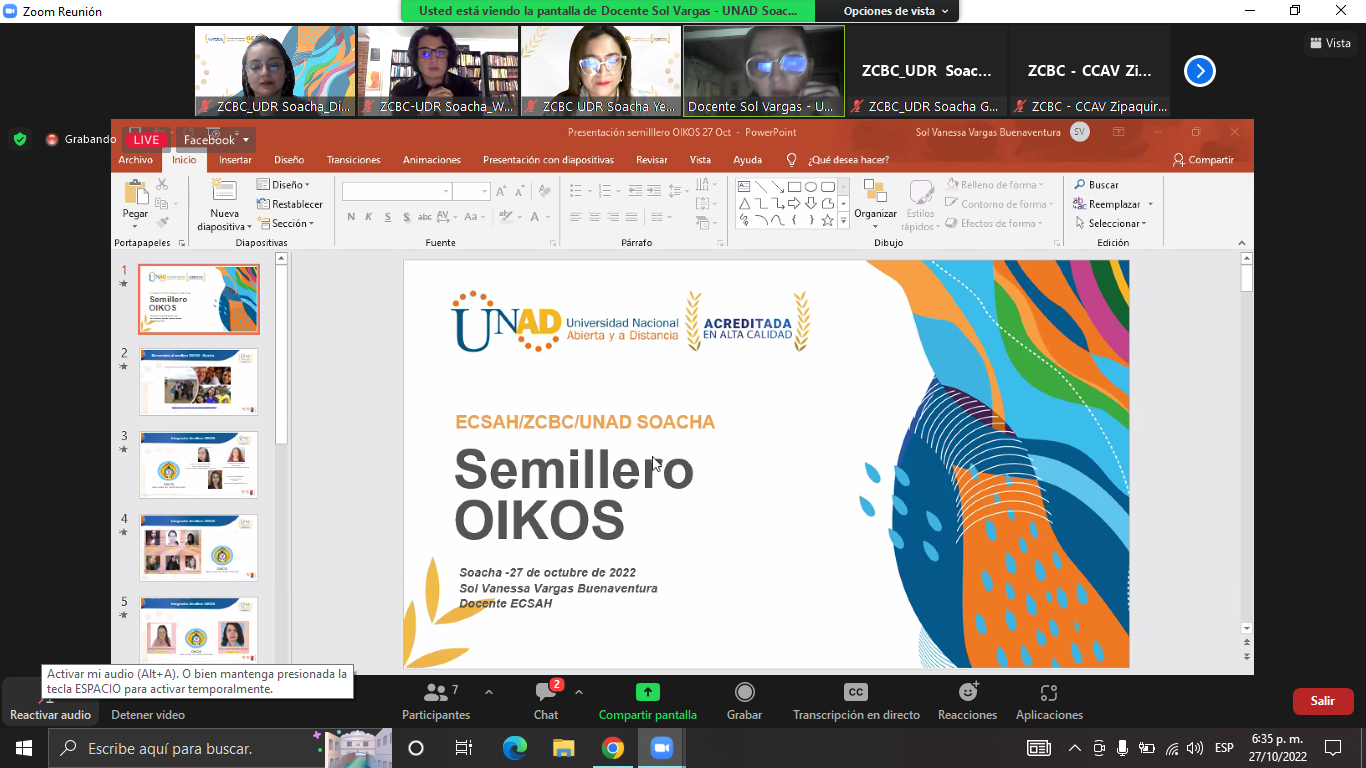Open the Archivo menu

coord(136,160)
